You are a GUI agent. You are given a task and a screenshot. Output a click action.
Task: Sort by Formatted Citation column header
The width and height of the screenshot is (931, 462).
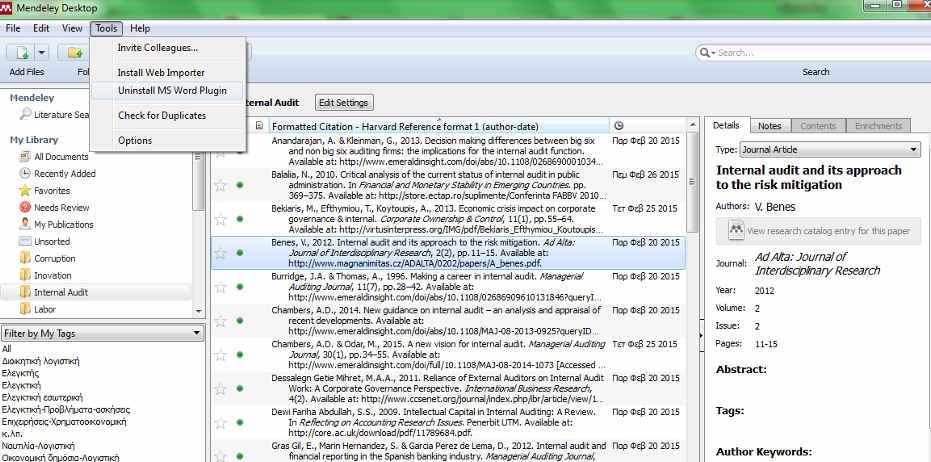point(439,126)
